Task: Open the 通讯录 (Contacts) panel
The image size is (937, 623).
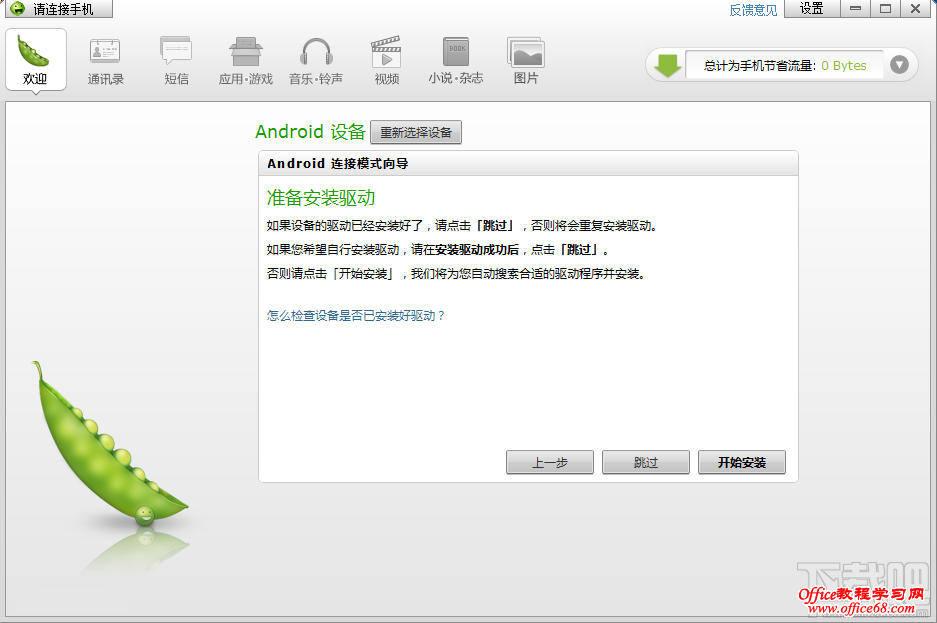Action: [105, 58]
